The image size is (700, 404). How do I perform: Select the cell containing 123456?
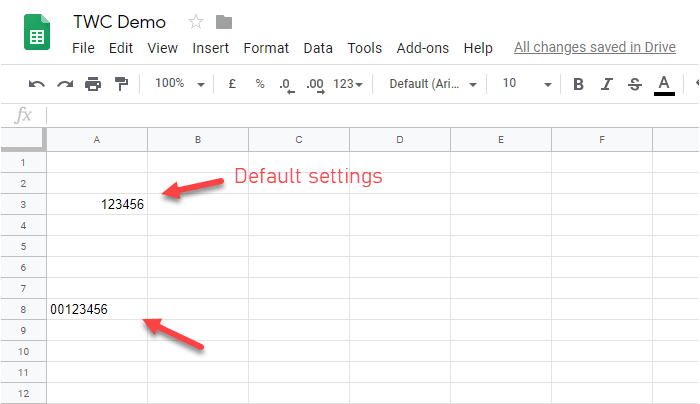point(97,204)
